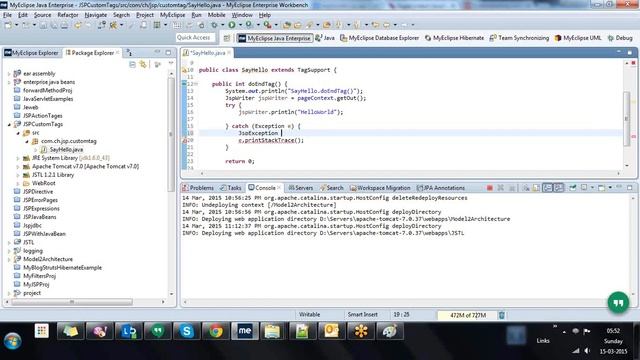Click editor vertical scrollbar thumb
The image size is (640, 360).
click(626, 118)
